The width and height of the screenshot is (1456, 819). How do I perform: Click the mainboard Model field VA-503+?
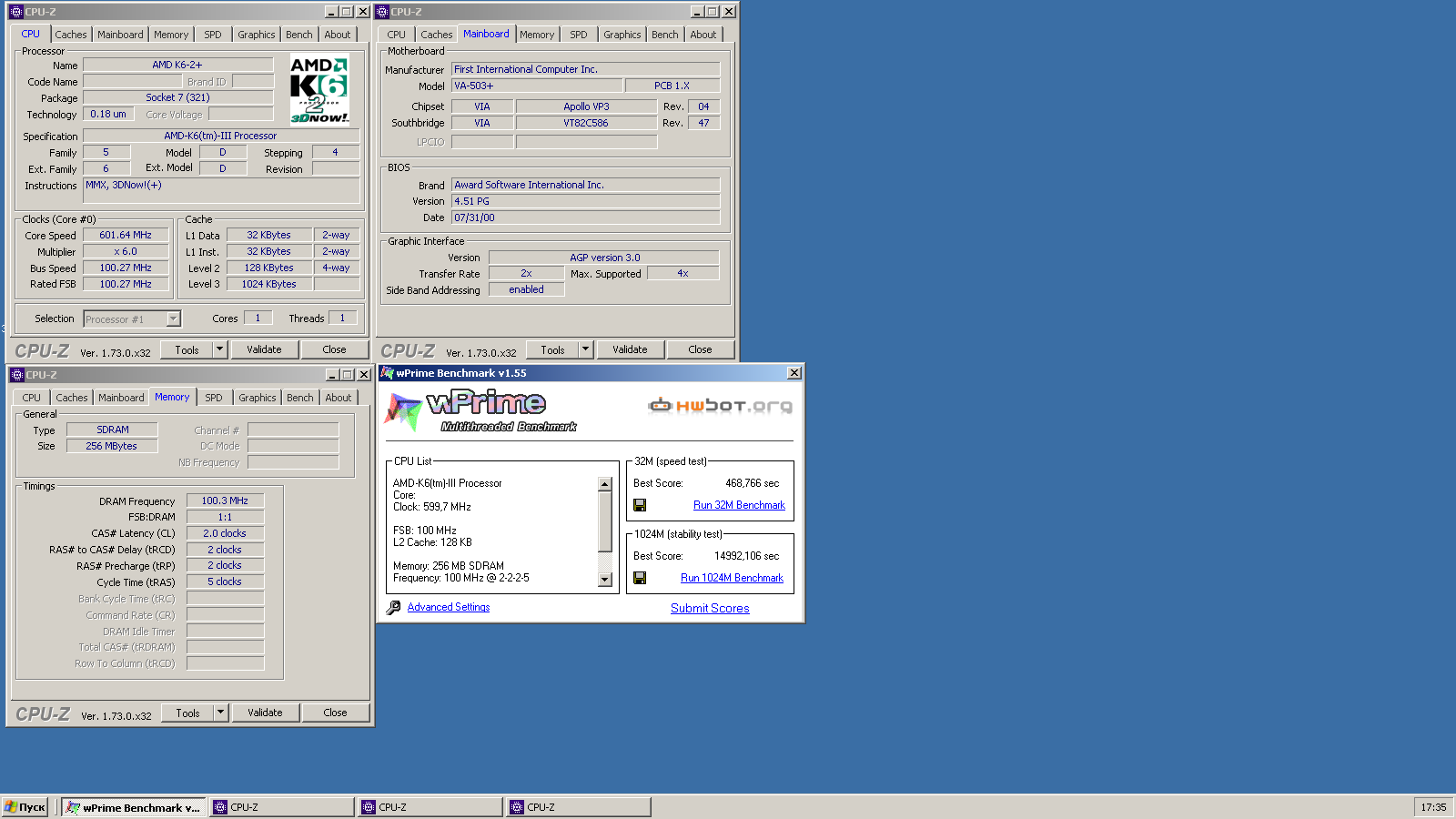coord(537,86)
